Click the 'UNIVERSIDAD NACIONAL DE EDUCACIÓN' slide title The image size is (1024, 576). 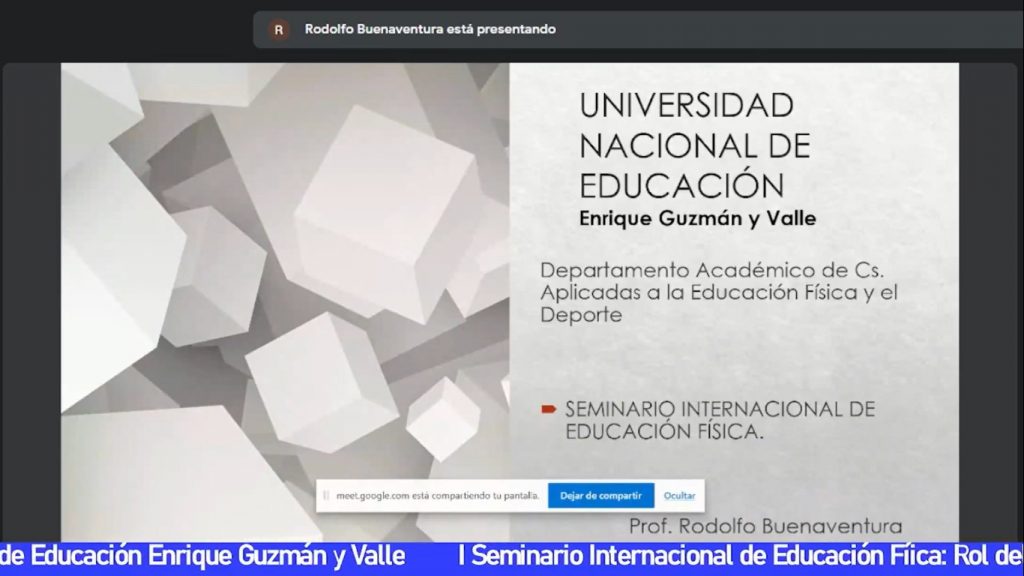pyautogui.click(x=695, y=145)
